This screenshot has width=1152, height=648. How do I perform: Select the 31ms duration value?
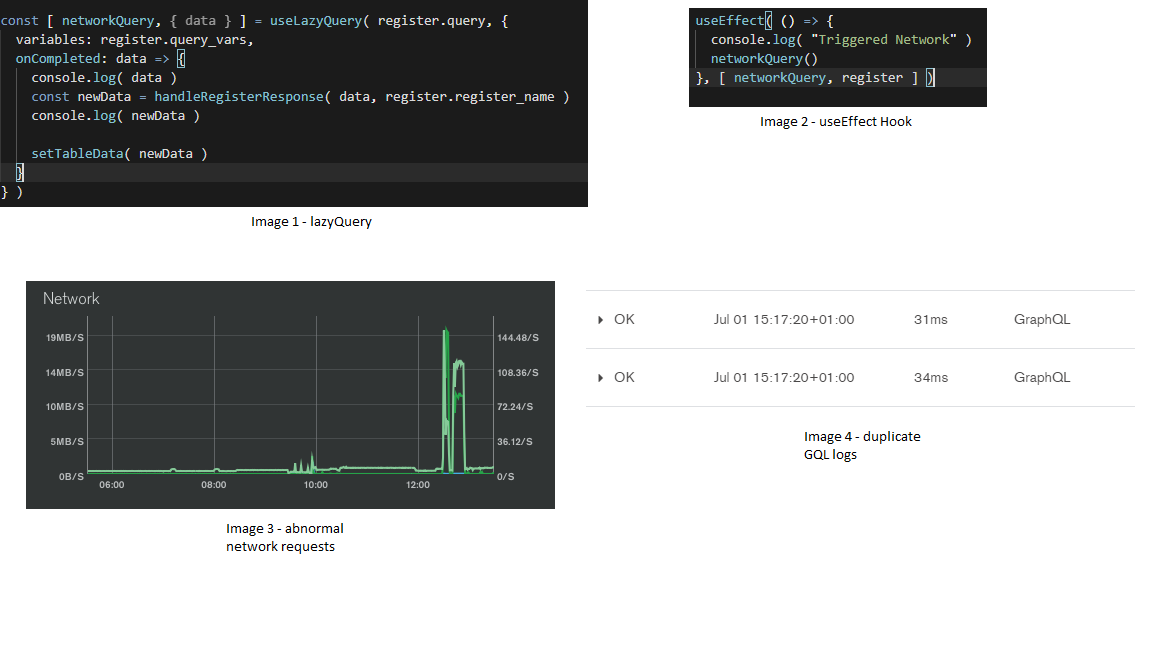930,320
